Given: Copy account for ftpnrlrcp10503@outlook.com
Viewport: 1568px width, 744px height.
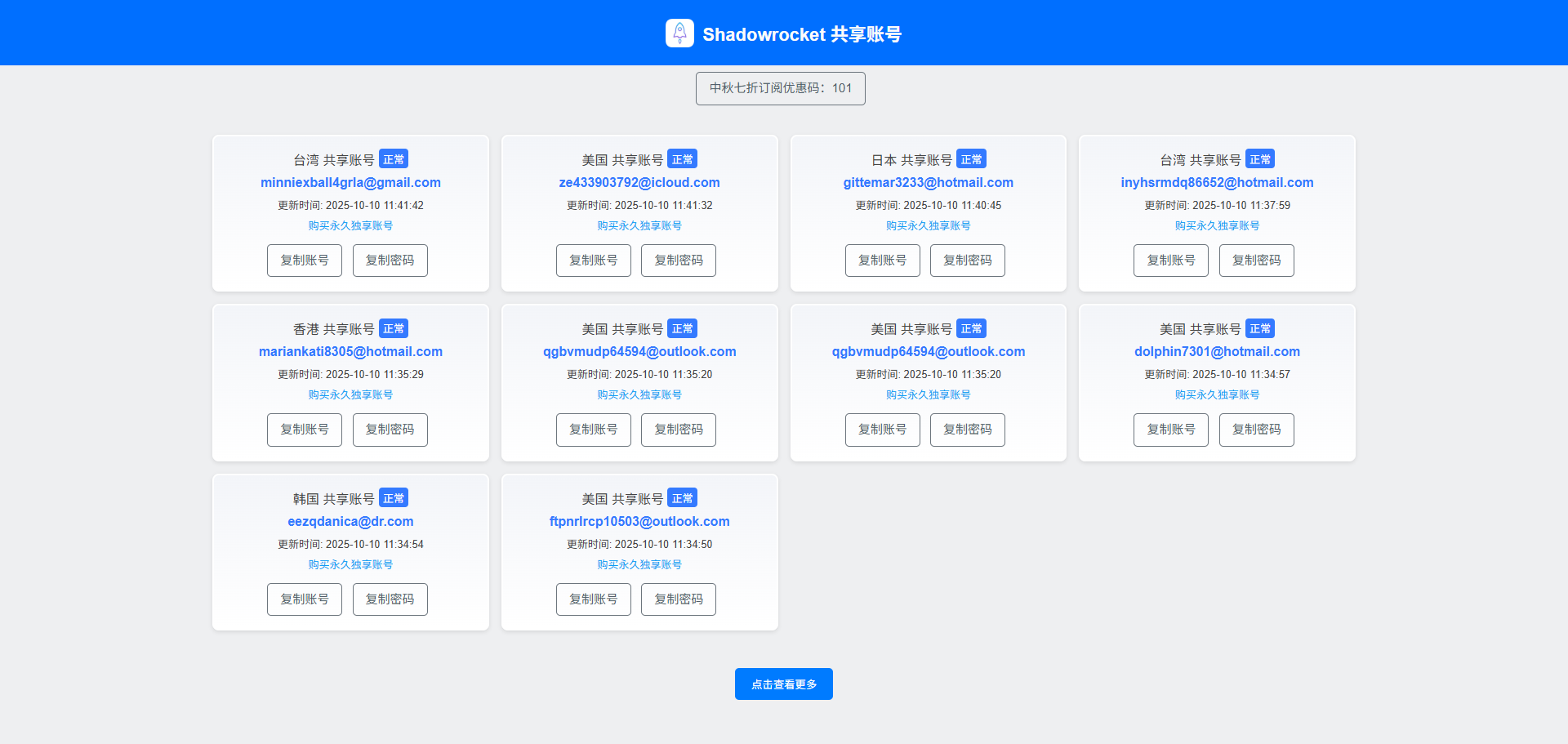Looking at the screenshot, I should coord(593,599).
